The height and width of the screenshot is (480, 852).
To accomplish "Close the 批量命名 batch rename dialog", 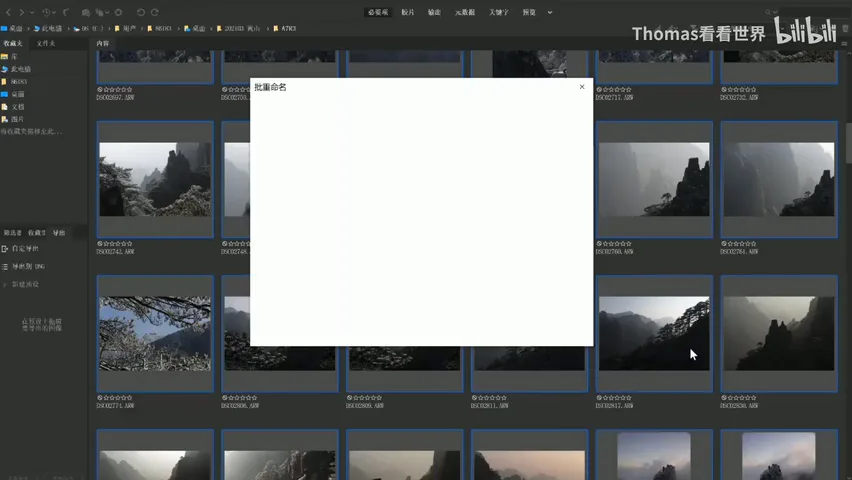I will pos(582,86).
